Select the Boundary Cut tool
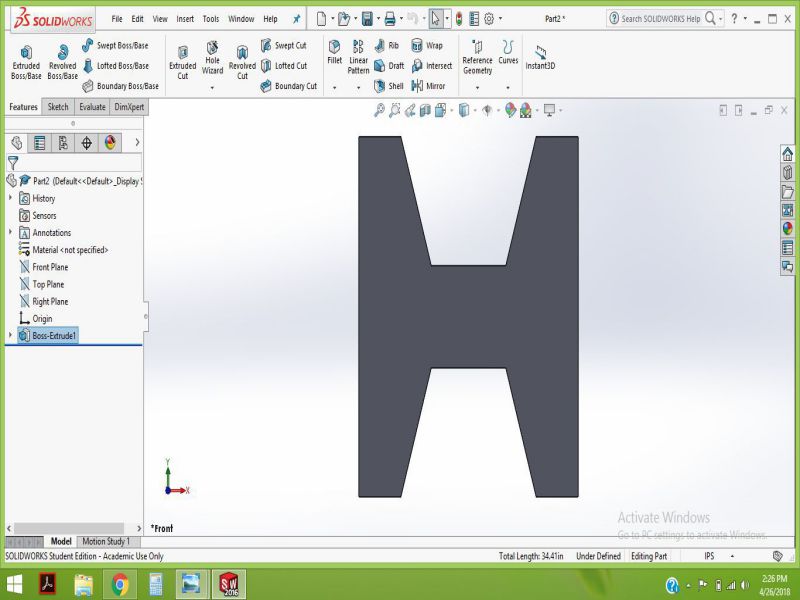 [289, 86]
